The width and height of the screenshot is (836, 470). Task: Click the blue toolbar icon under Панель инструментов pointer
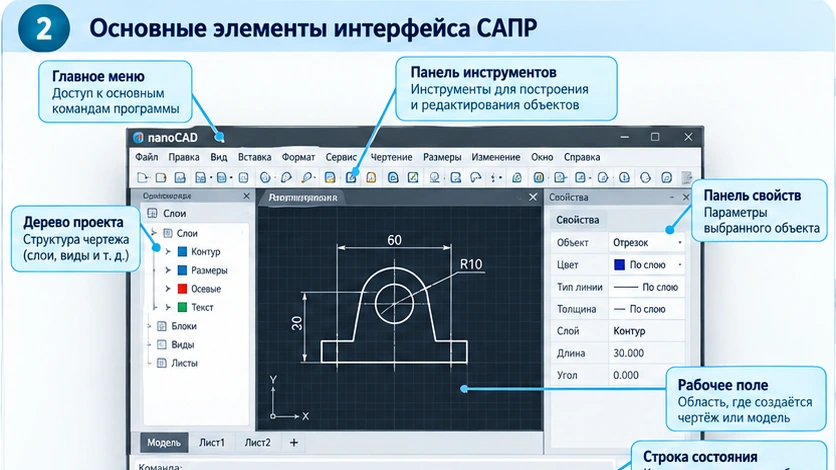coord(351,177)
